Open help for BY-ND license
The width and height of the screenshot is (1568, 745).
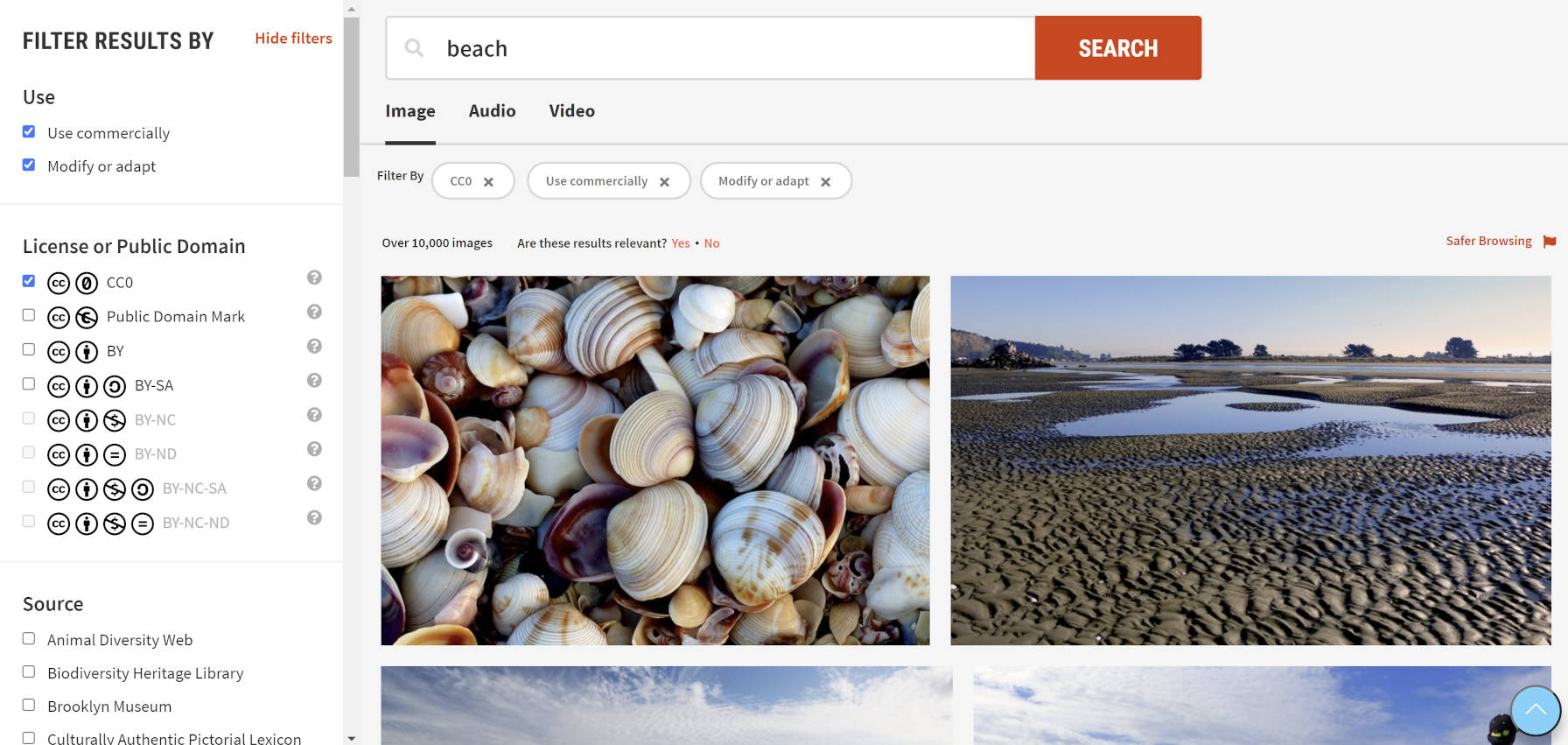click(314, 449)
